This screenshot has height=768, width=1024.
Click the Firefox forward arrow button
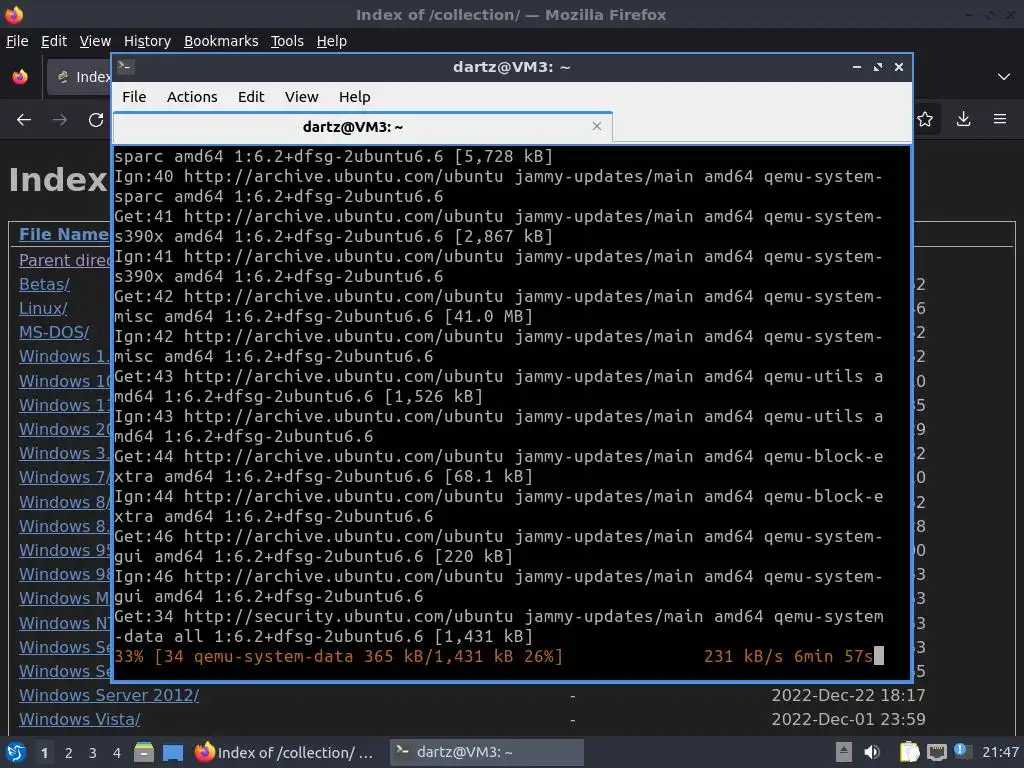(x=59, y=120)
